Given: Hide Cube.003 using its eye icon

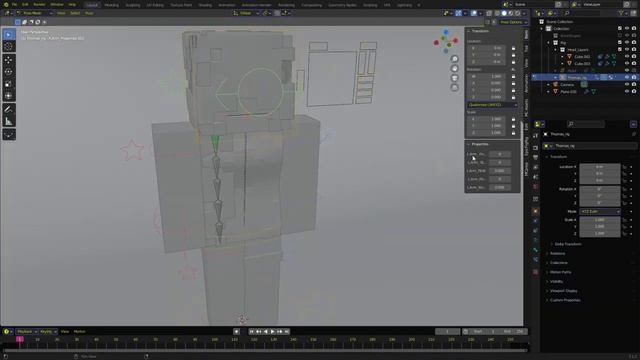Looking at the screenshot, I should point(627,64).
